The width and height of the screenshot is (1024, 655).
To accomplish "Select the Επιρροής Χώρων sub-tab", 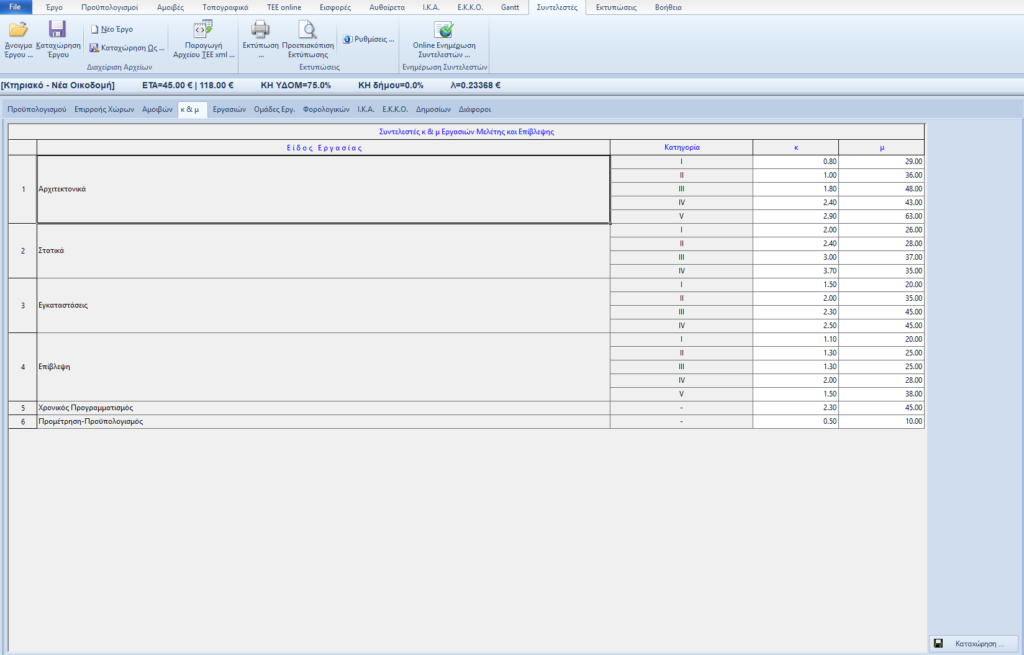I will coord(104,108).
